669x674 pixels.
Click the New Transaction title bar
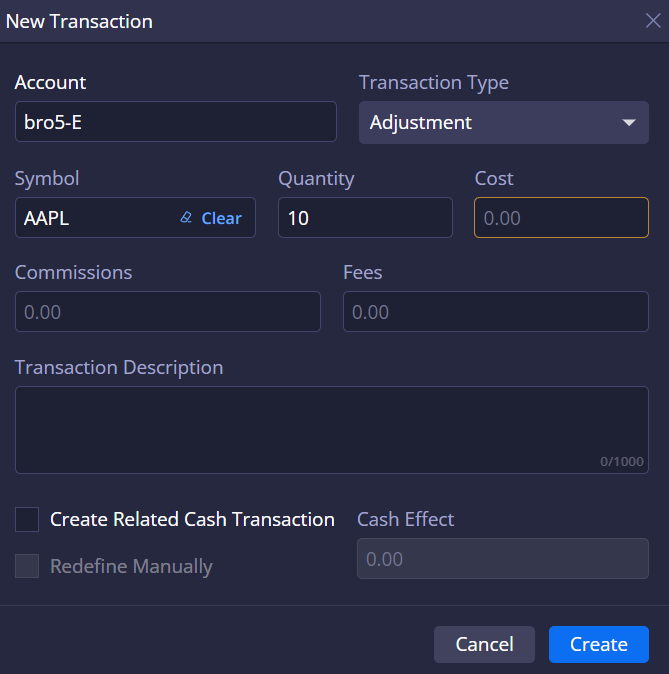(300, 21)
